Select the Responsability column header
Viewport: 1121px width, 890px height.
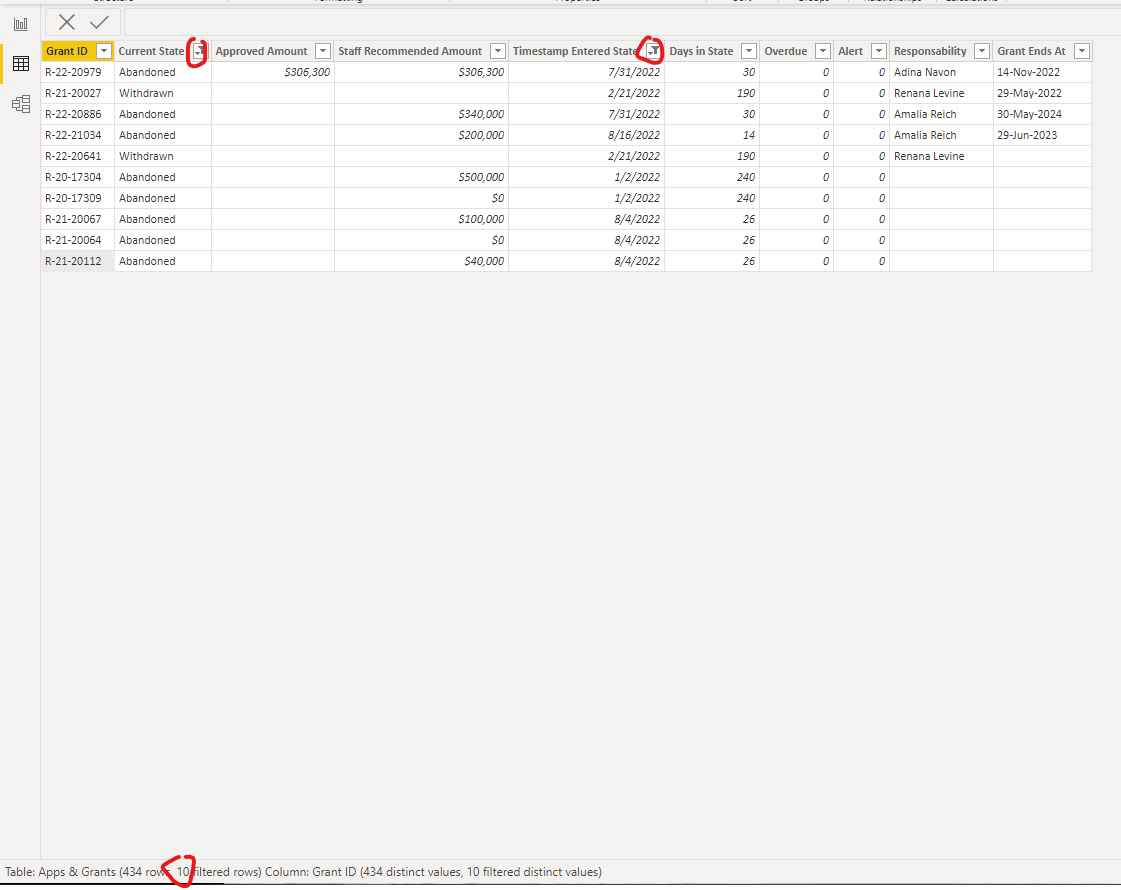pos(930,51)
